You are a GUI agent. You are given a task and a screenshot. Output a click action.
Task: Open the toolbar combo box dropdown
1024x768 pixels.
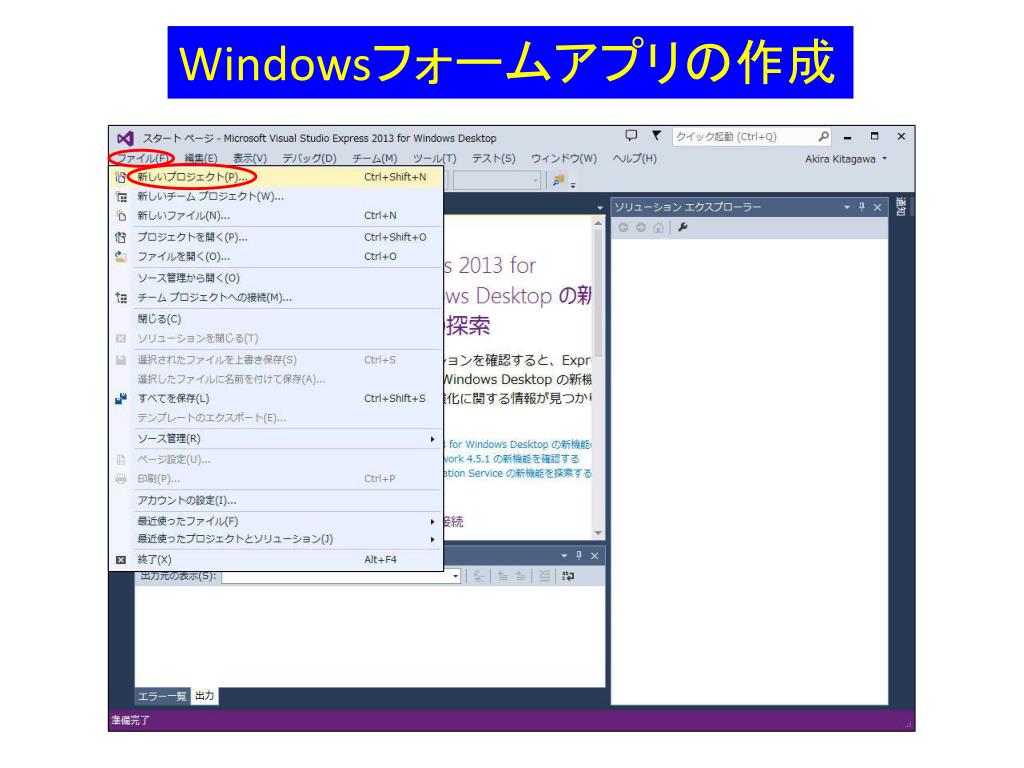(536, 180)
